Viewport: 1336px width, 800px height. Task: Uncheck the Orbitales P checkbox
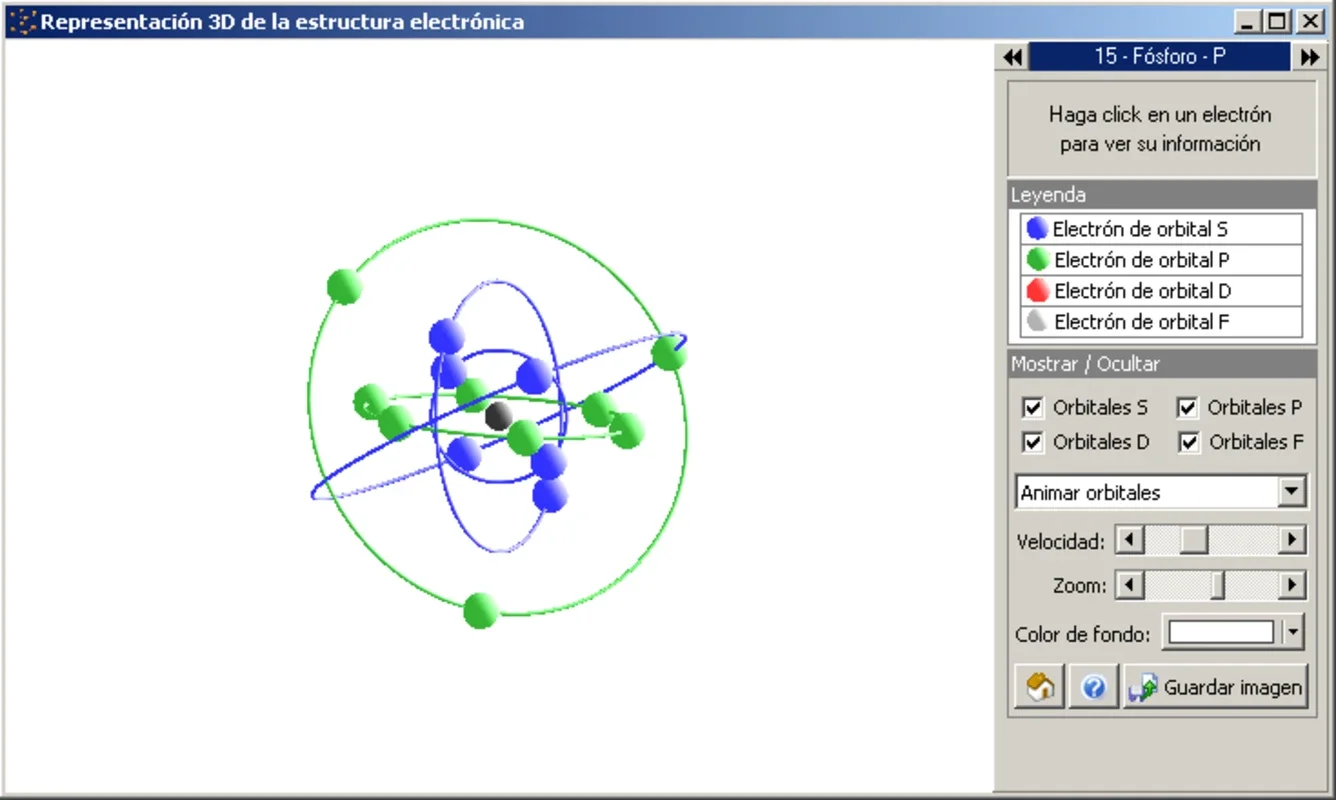[x=1187, y=408]
